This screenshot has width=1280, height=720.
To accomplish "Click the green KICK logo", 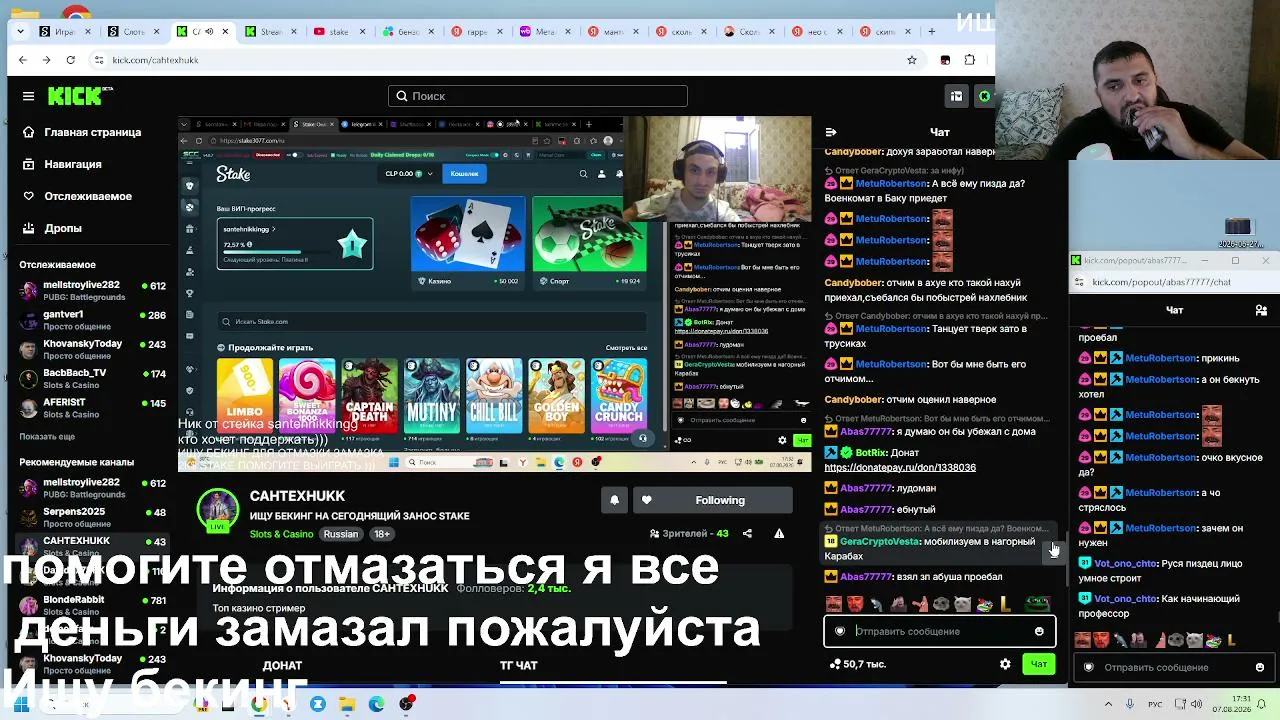I will click(80, 96).
